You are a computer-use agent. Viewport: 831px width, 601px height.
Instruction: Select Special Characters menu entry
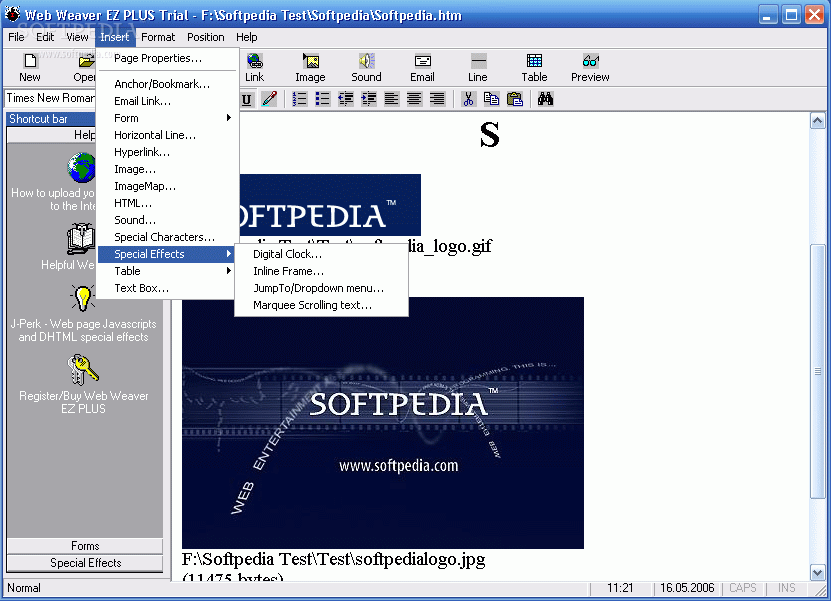[x=167, y=237]
